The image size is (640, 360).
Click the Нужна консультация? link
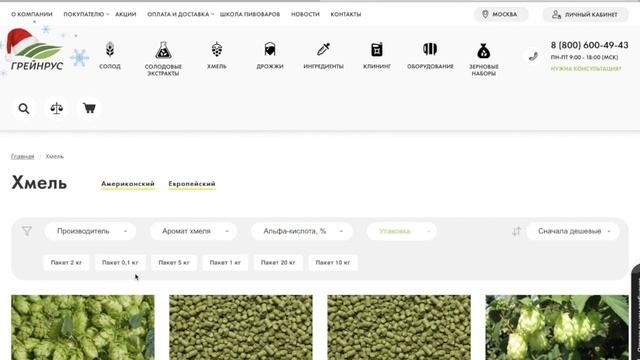click(x=586, y=69)
